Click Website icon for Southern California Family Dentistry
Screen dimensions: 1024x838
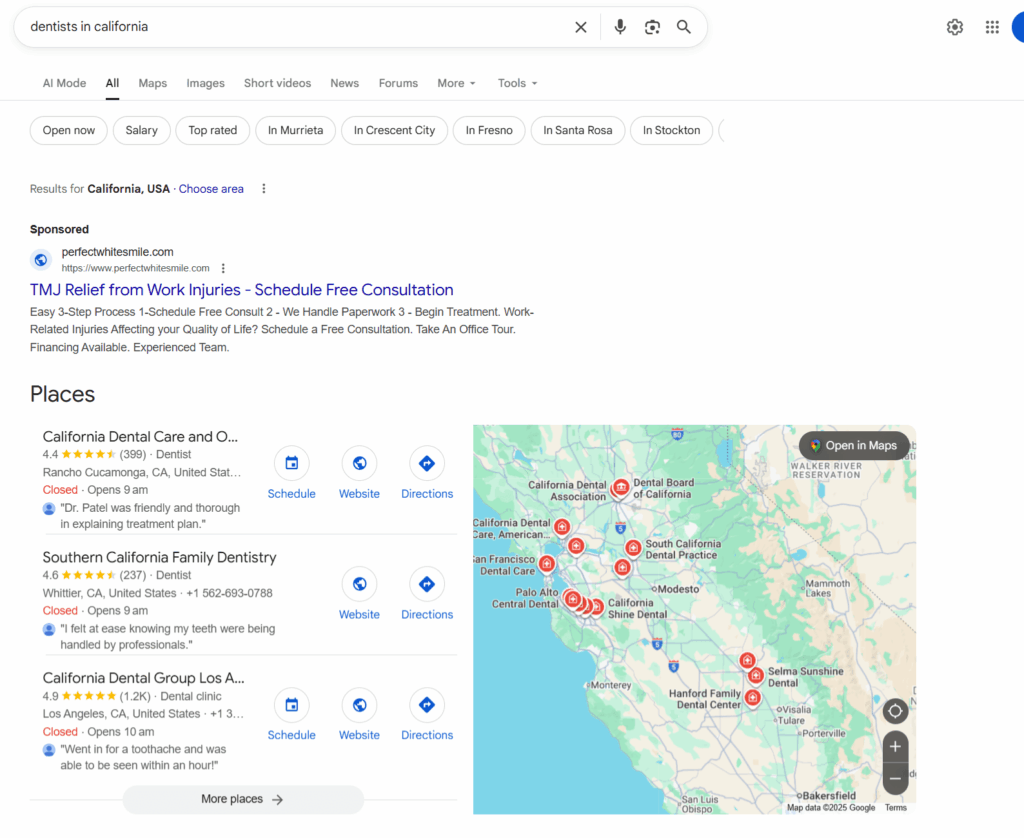pyautogui.click(x=359, y=584)
